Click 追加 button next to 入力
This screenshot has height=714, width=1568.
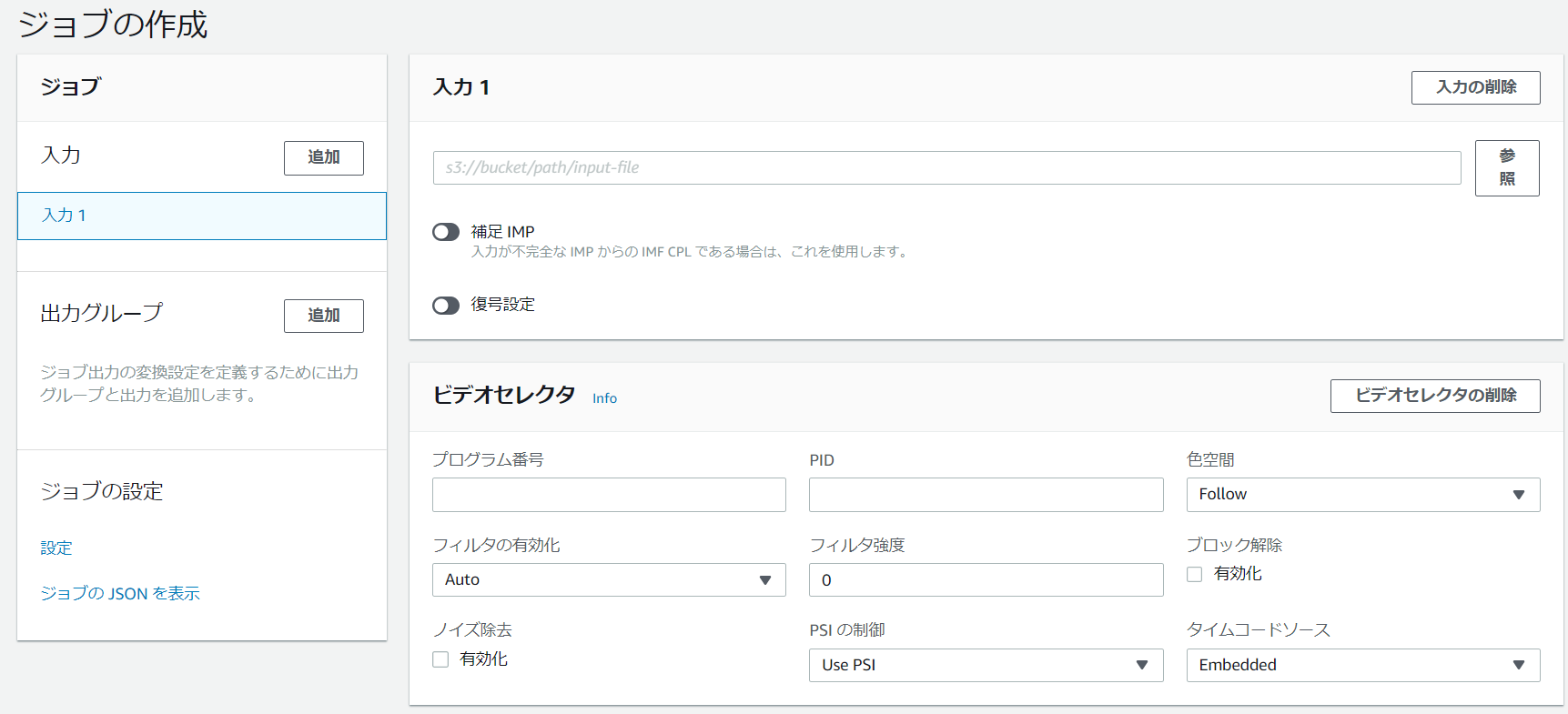323,157
